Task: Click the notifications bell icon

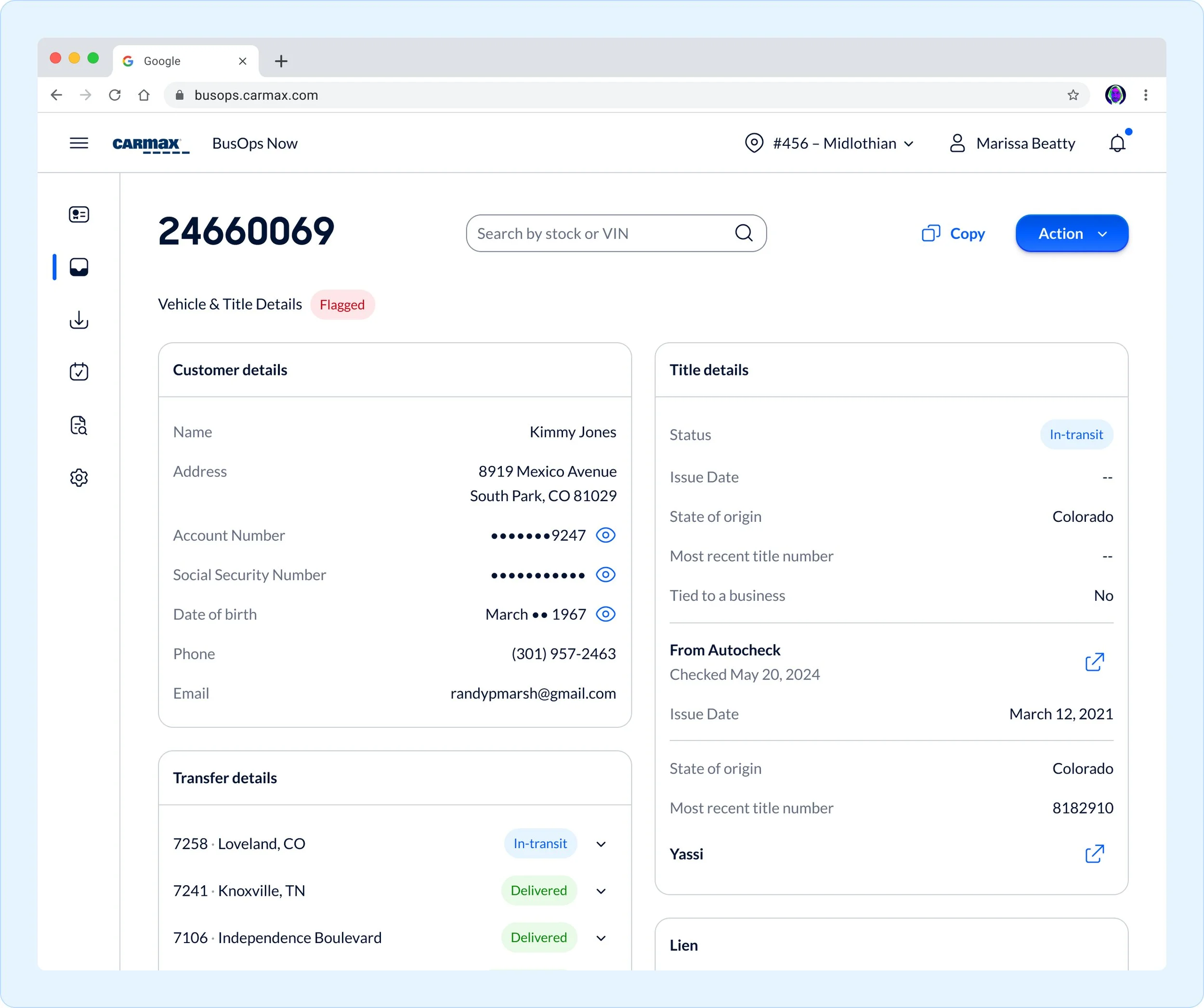Action: click(1117, 143)
